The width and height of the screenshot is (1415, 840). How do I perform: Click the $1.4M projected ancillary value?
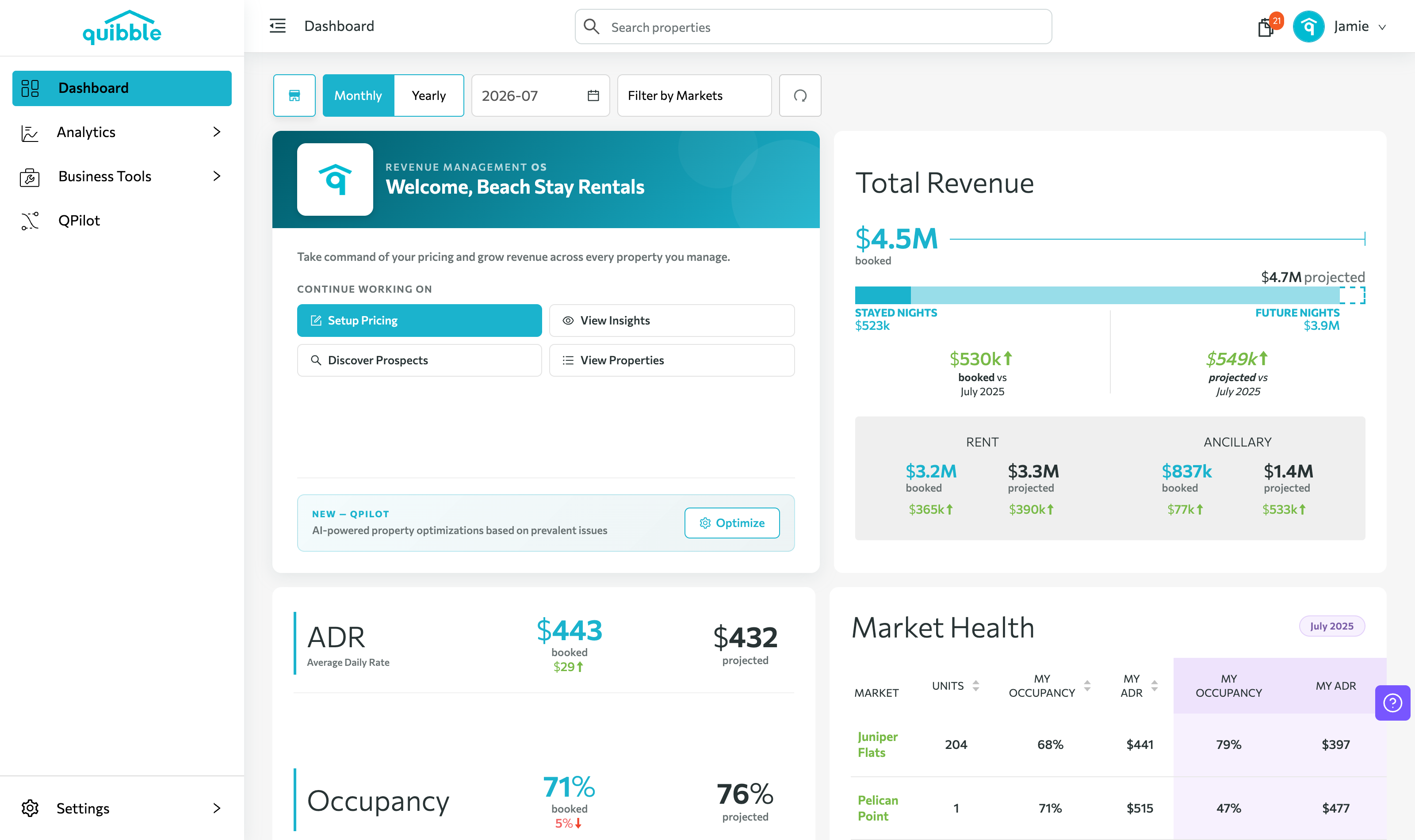pos(1288,471)
